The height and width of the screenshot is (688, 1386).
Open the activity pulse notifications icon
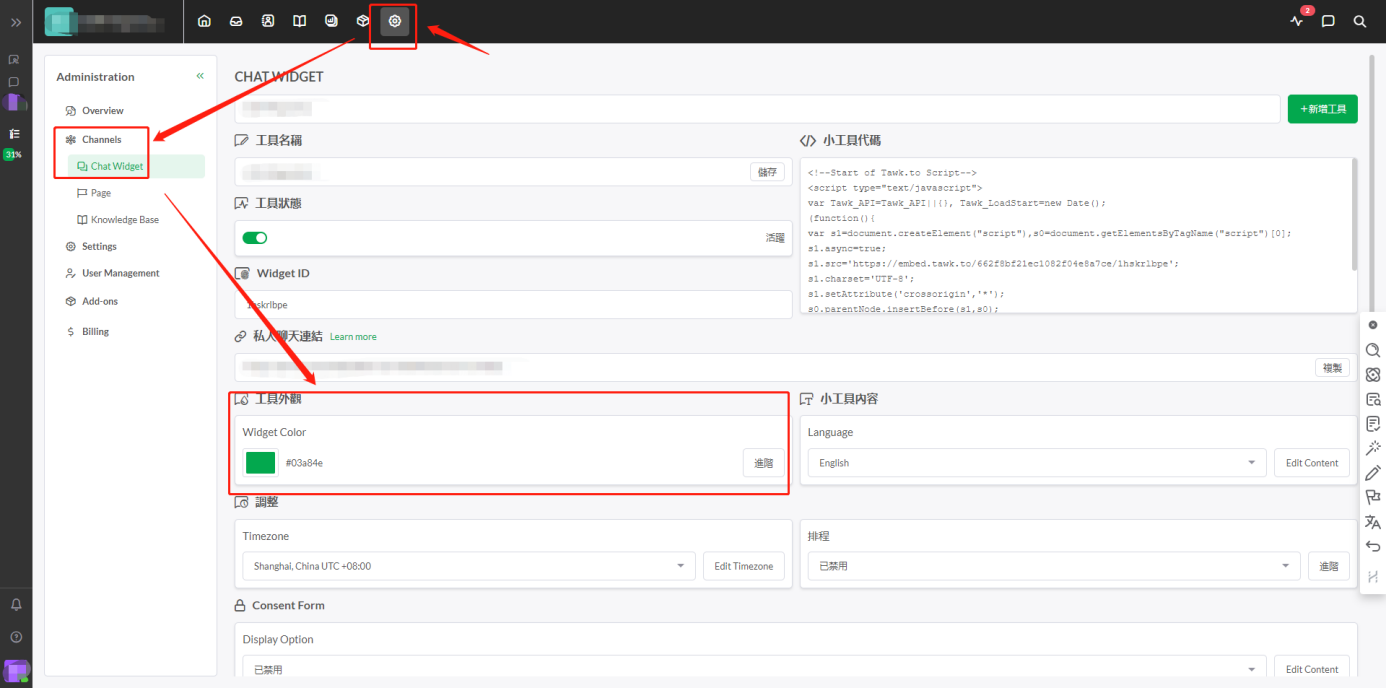[1297, 20]
